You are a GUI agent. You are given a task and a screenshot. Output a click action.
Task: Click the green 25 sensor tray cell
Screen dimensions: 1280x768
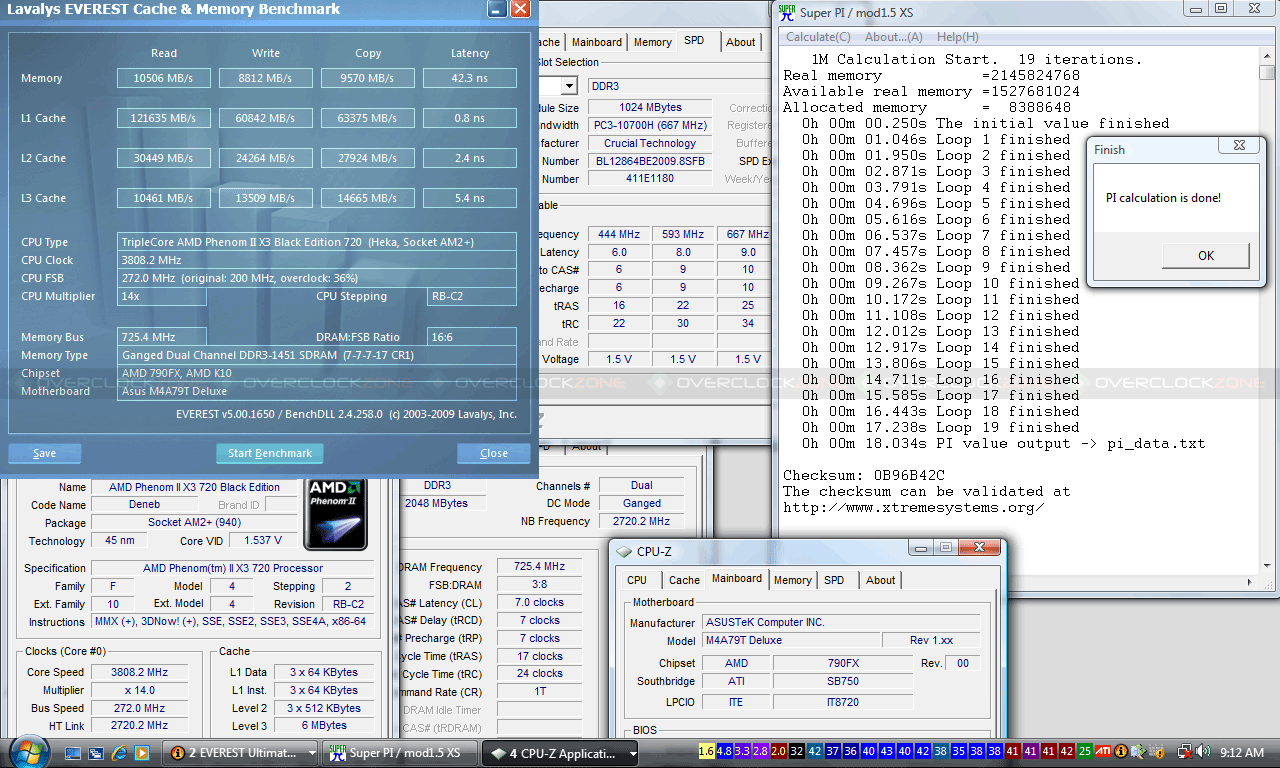1084,751
